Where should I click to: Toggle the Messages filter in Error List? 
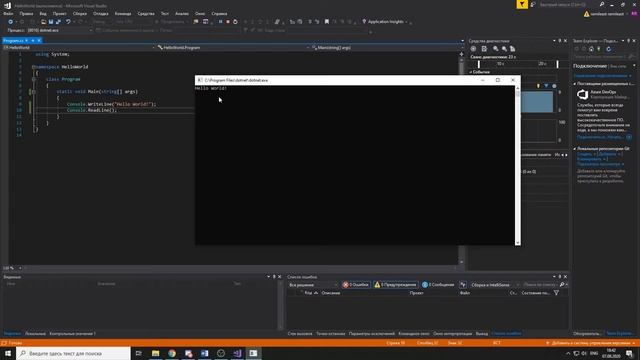click(438, 284)
